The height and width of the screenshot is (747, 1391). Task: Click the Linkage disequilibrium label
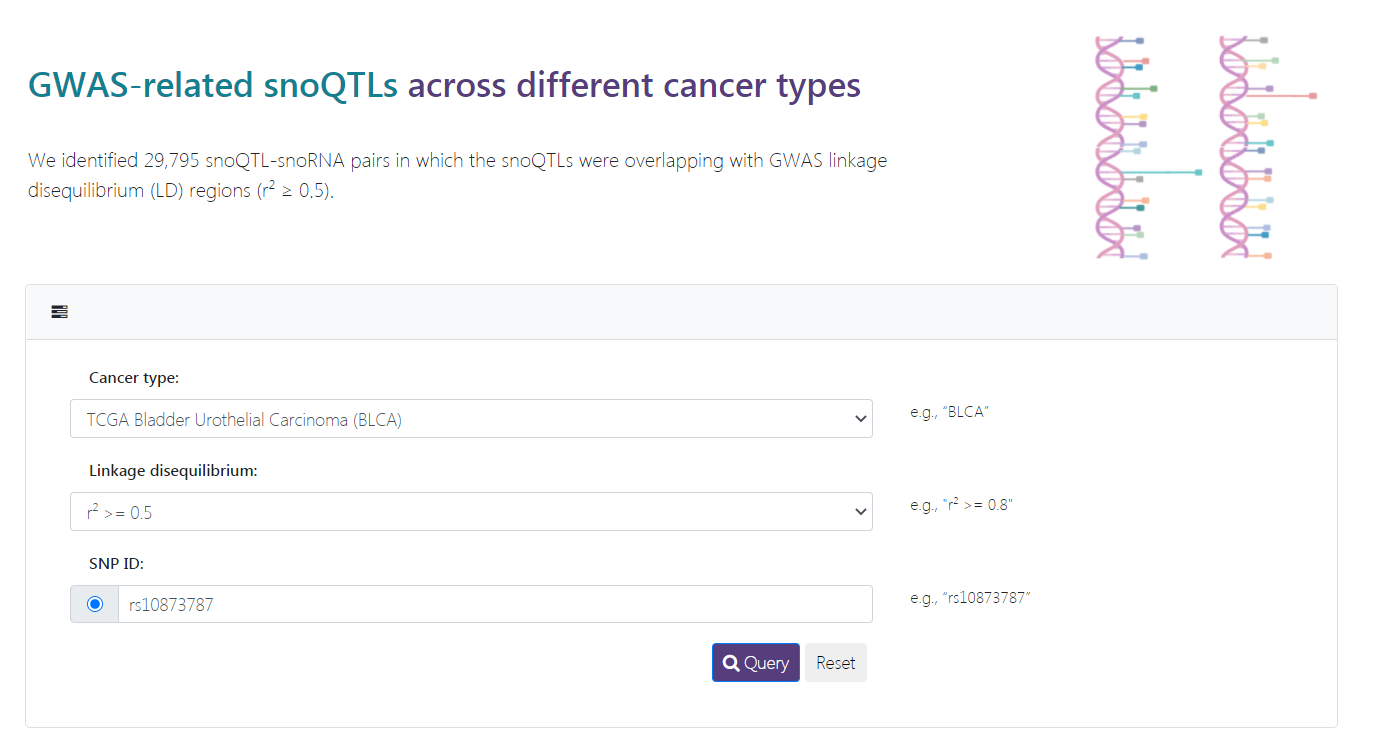(173, 471)
